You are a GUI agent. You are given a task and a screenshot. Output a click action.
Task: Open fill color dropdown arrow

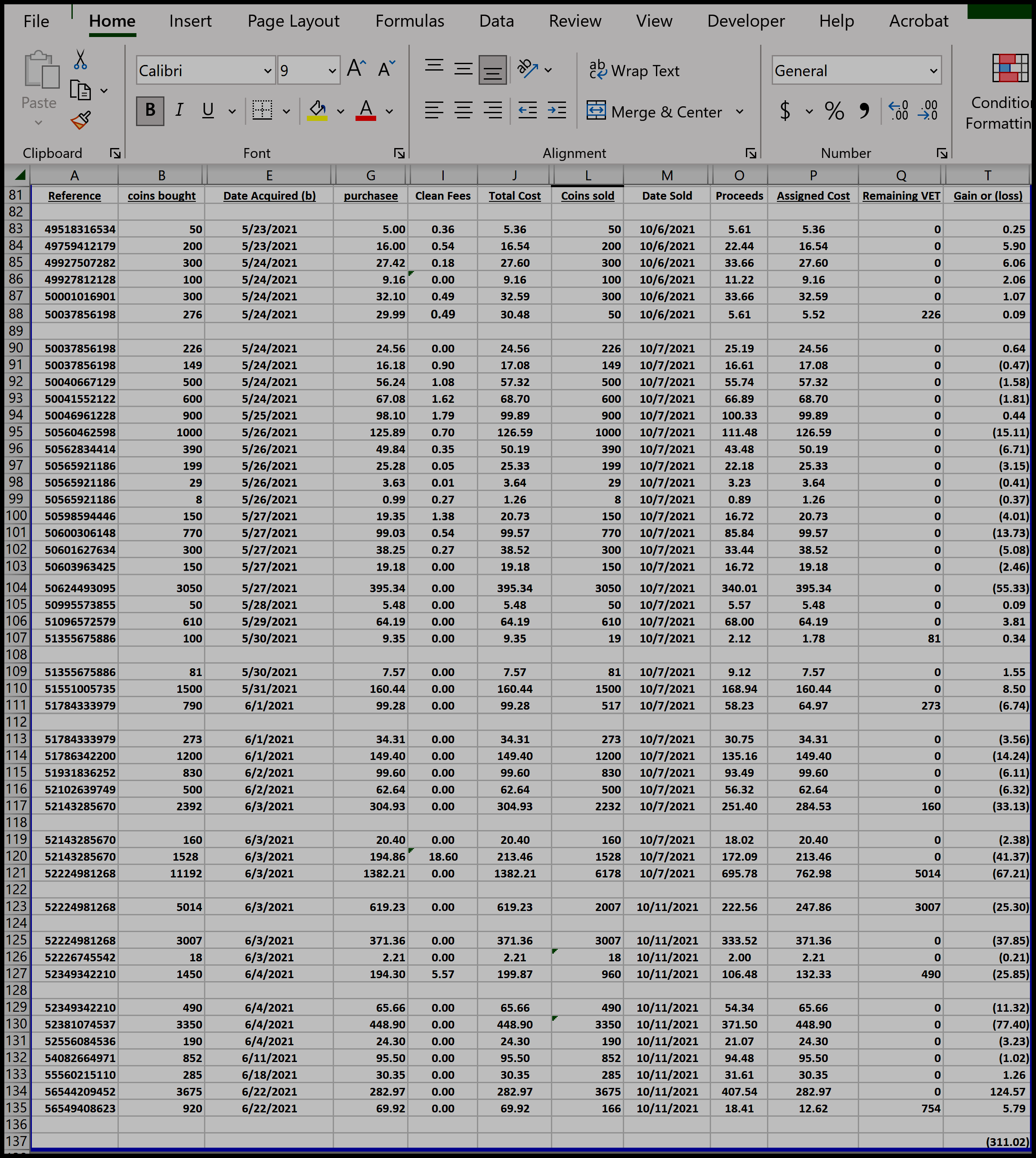point(340,111)
